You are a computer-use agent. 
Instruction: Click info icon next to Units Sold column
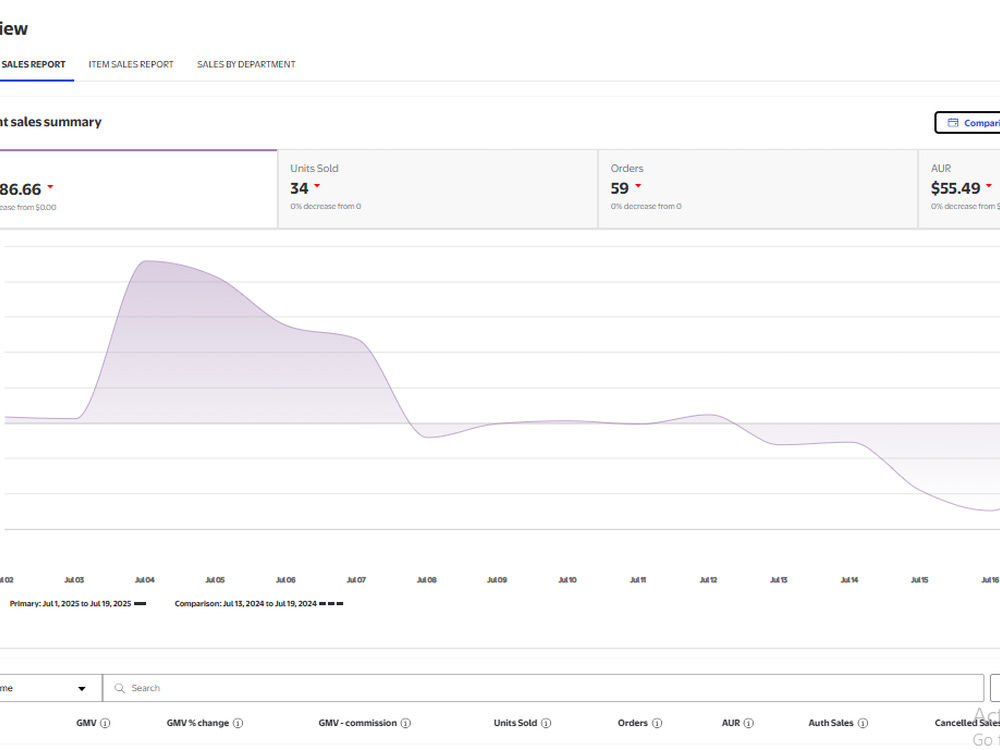pos(546,723)
